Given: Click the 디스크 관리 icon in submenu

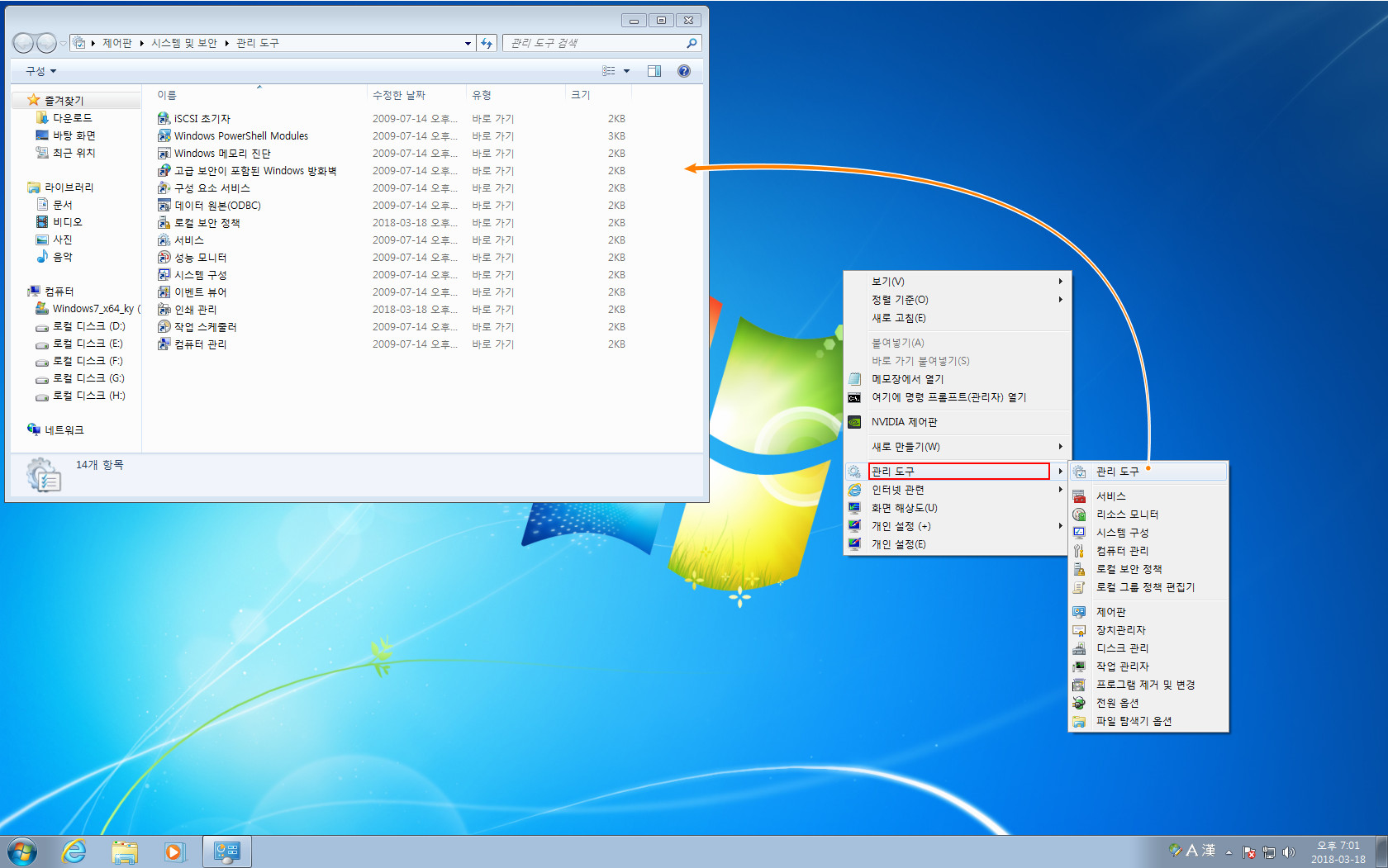Looking at the screenshot, I should point(1079,648).
